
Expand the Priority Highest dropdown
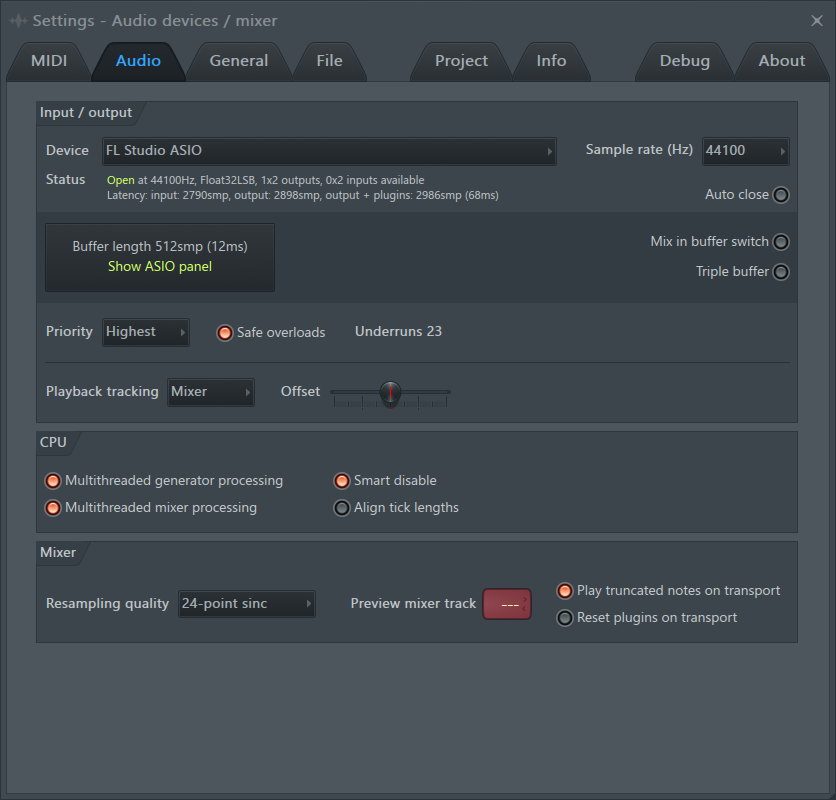click(146, 332)
